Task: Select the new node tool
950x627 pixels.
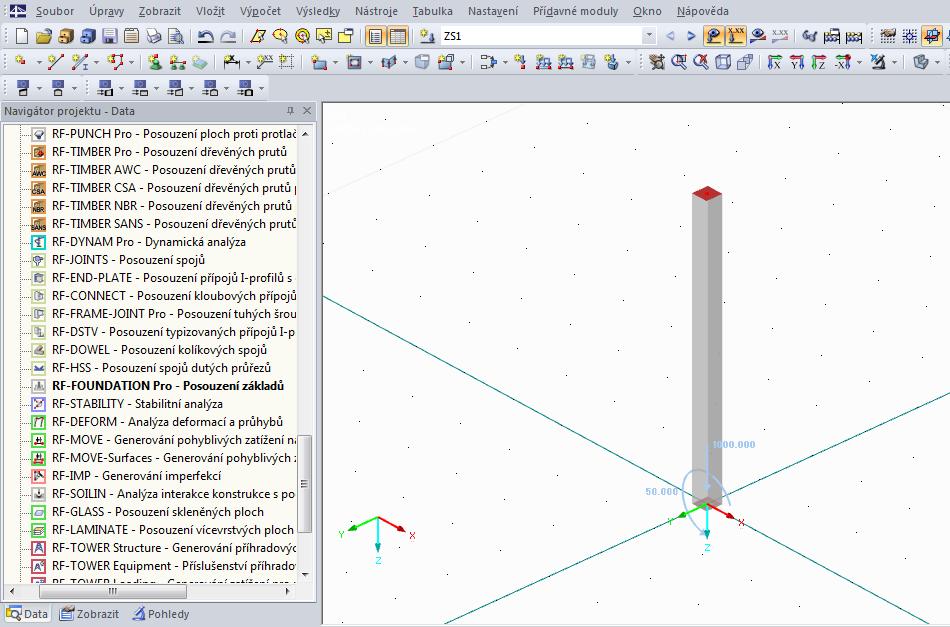Action: pos(21,62)
